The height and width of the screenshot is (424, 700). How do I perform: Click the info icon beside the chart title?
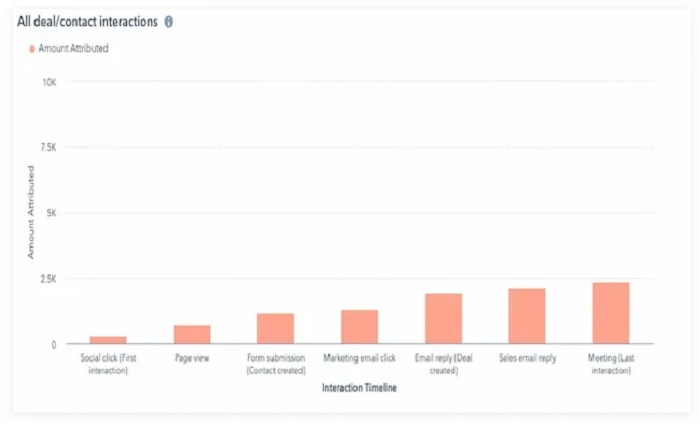(x=168, y=21)
